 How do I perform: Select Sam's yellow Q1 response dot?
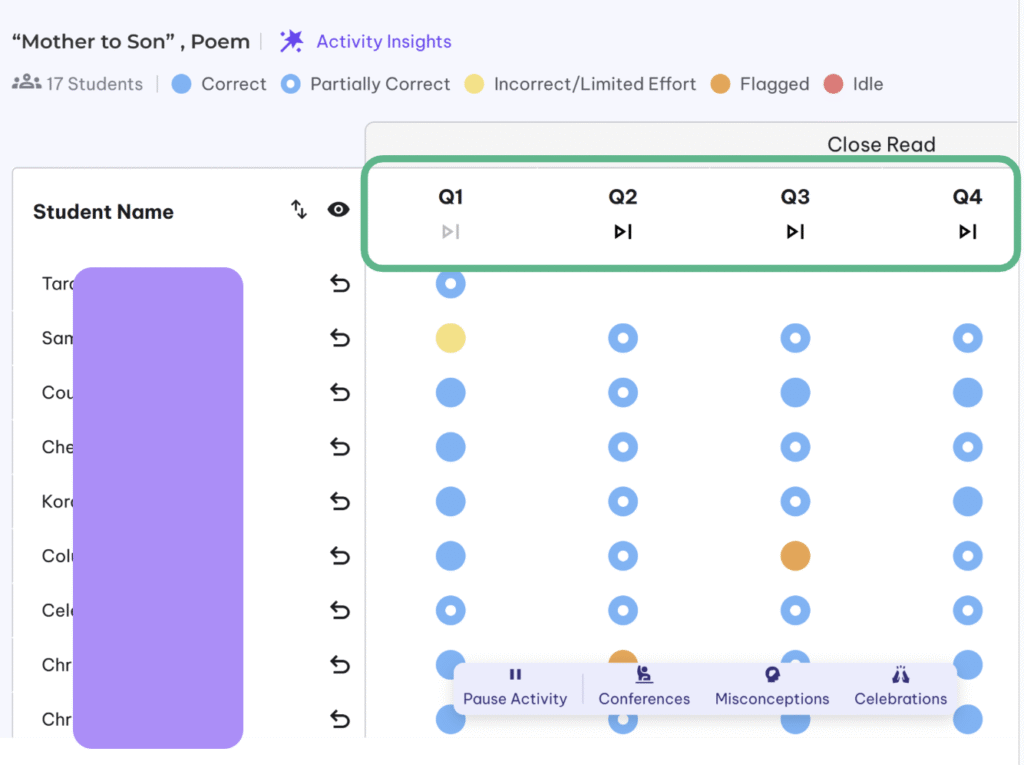(451, 338)
